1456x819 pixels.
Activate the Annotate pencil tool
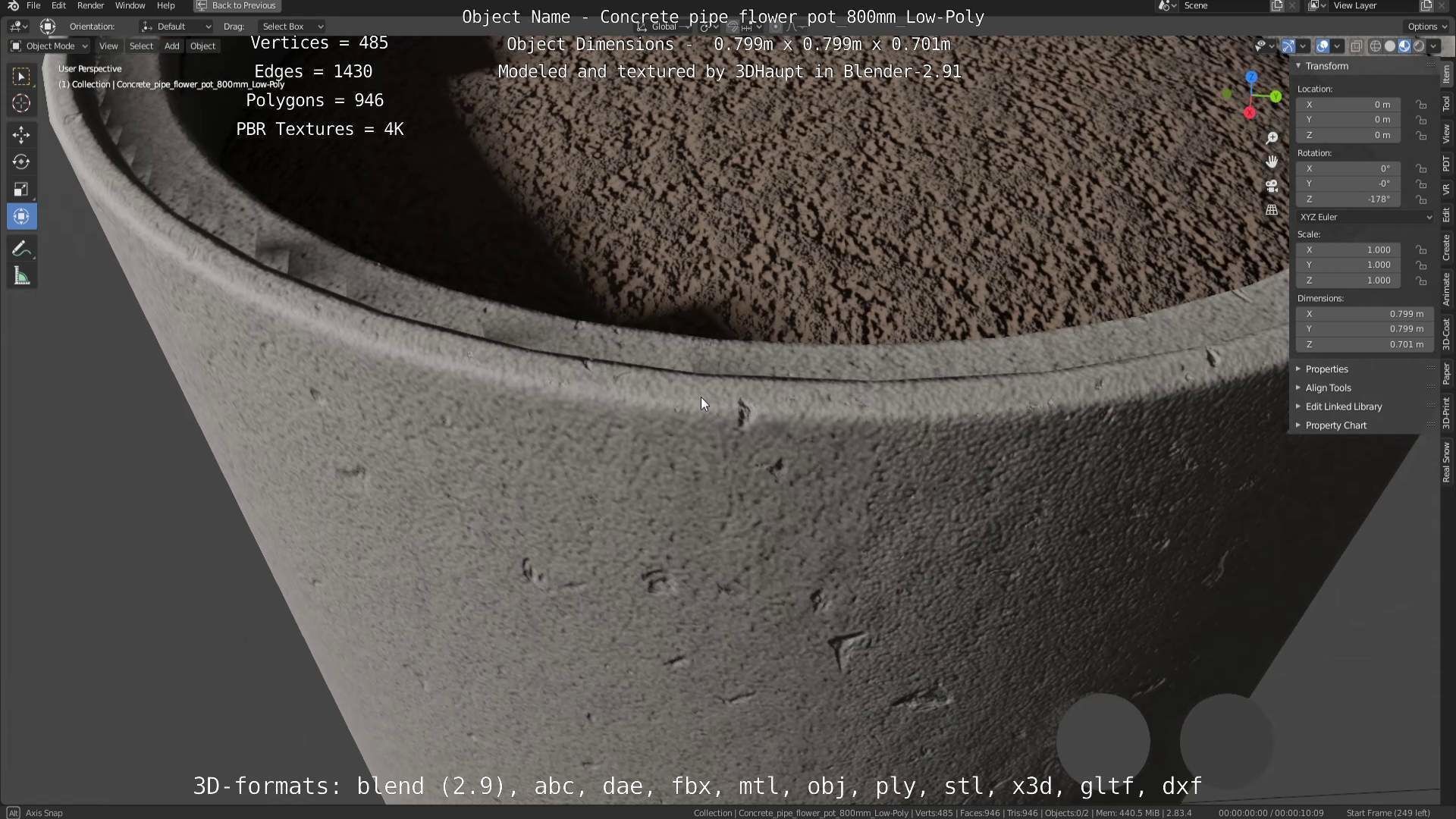pyautogui.click(x=21, y=249)
